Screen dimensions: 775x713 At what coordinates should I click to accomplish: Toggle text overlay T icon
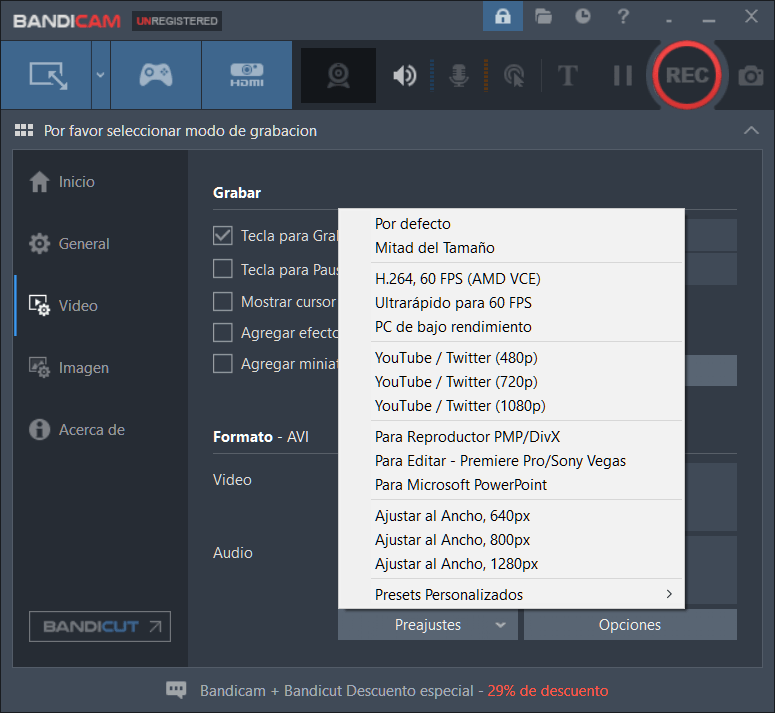pos(567,76)
